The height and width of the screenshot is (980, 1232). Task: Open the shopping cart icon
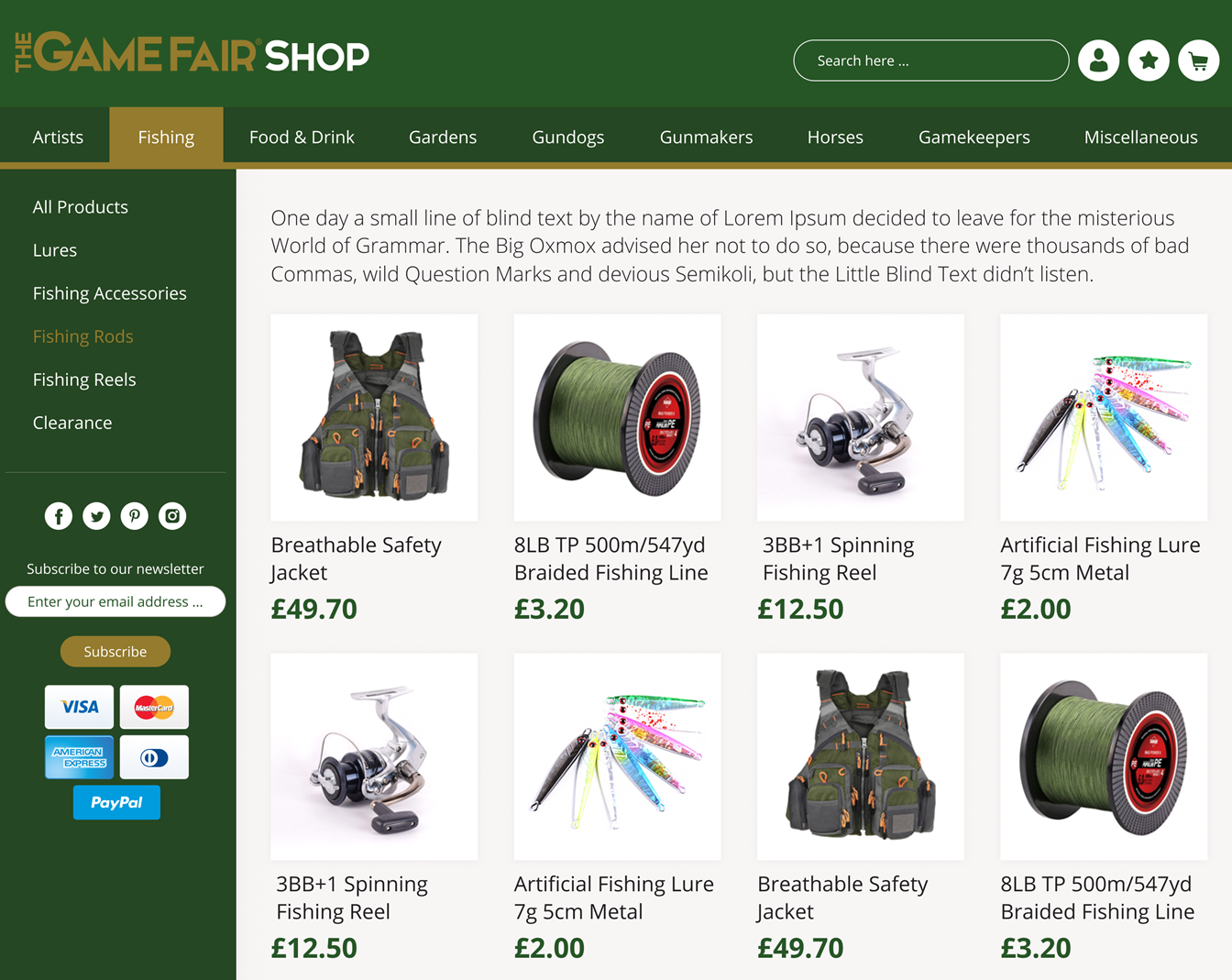[x=1198, y=61]
